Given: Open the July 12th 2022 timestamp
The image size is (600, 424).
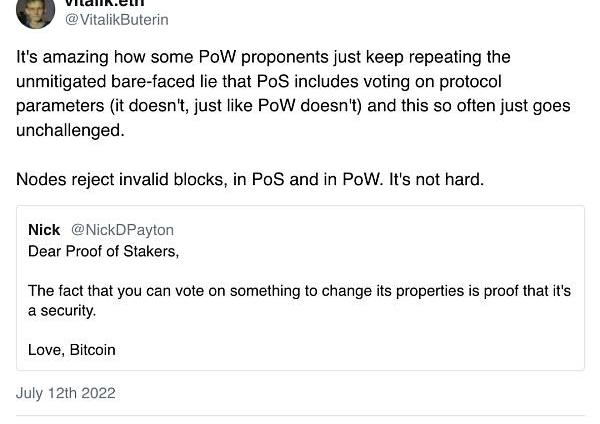Looking at the screenshot, I should [65, 393].
